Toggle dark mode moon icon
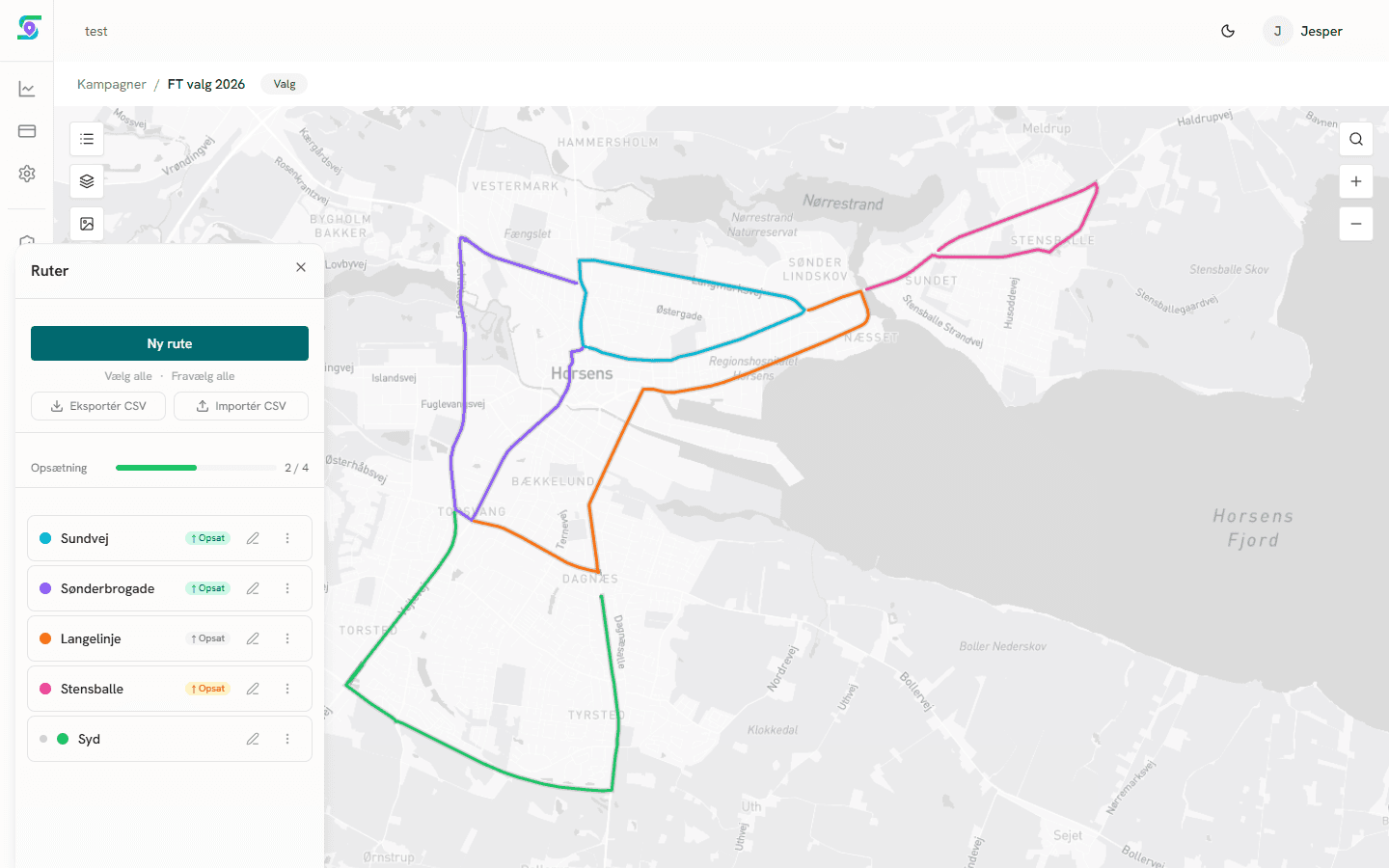Viewport: 1389px width, 868px height. coord(1228,31)
